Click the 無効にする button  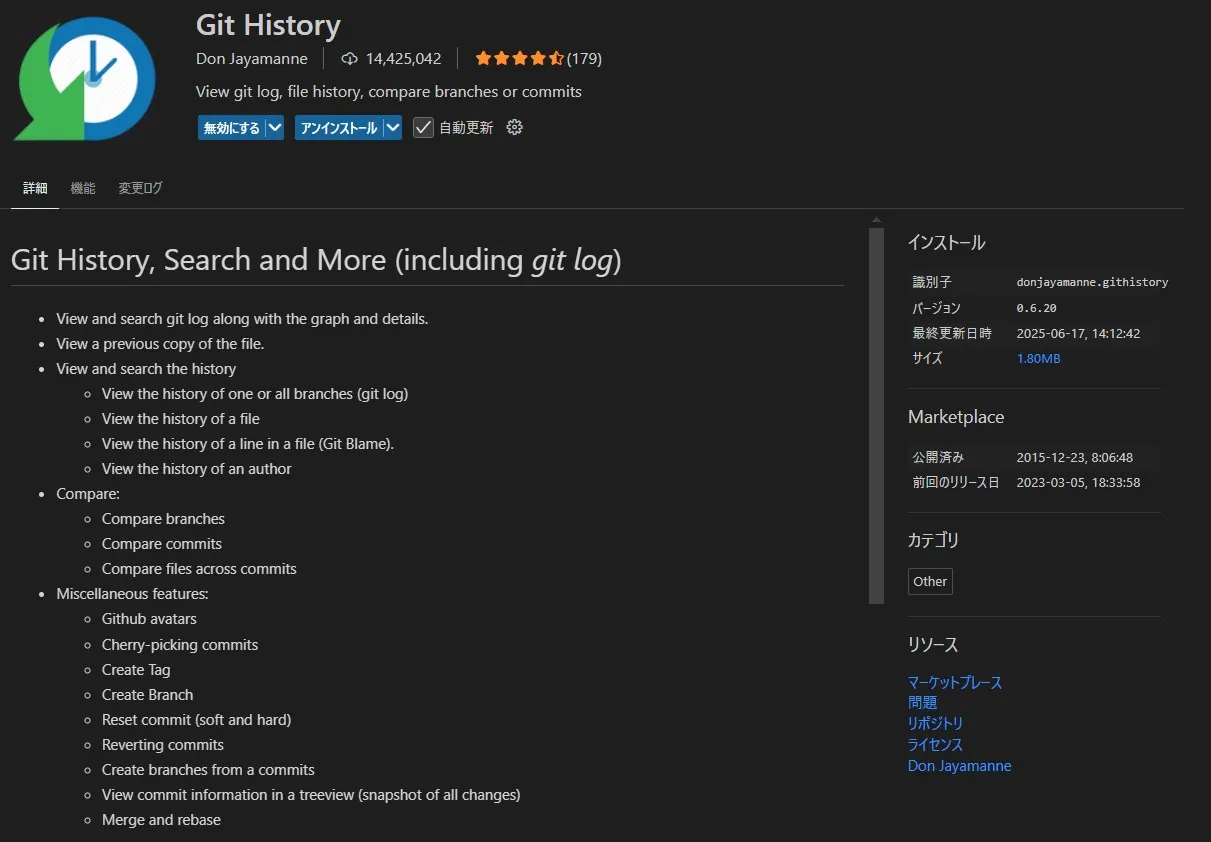tap(231, 128)
